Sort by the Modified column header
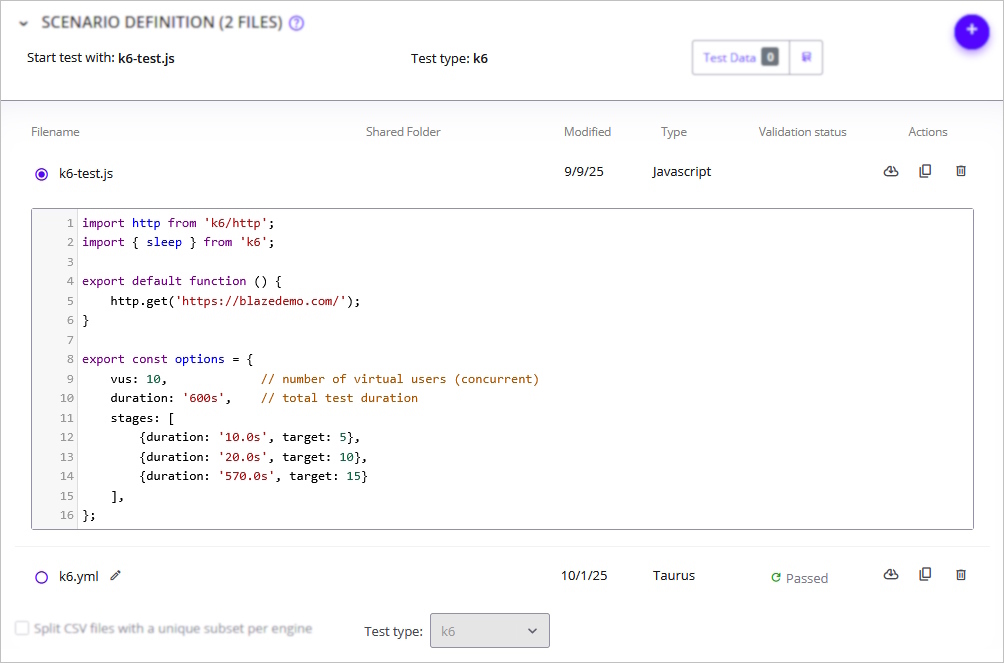Image resolution: width=1004 pixels, height=663 pixels. [587, 132]
